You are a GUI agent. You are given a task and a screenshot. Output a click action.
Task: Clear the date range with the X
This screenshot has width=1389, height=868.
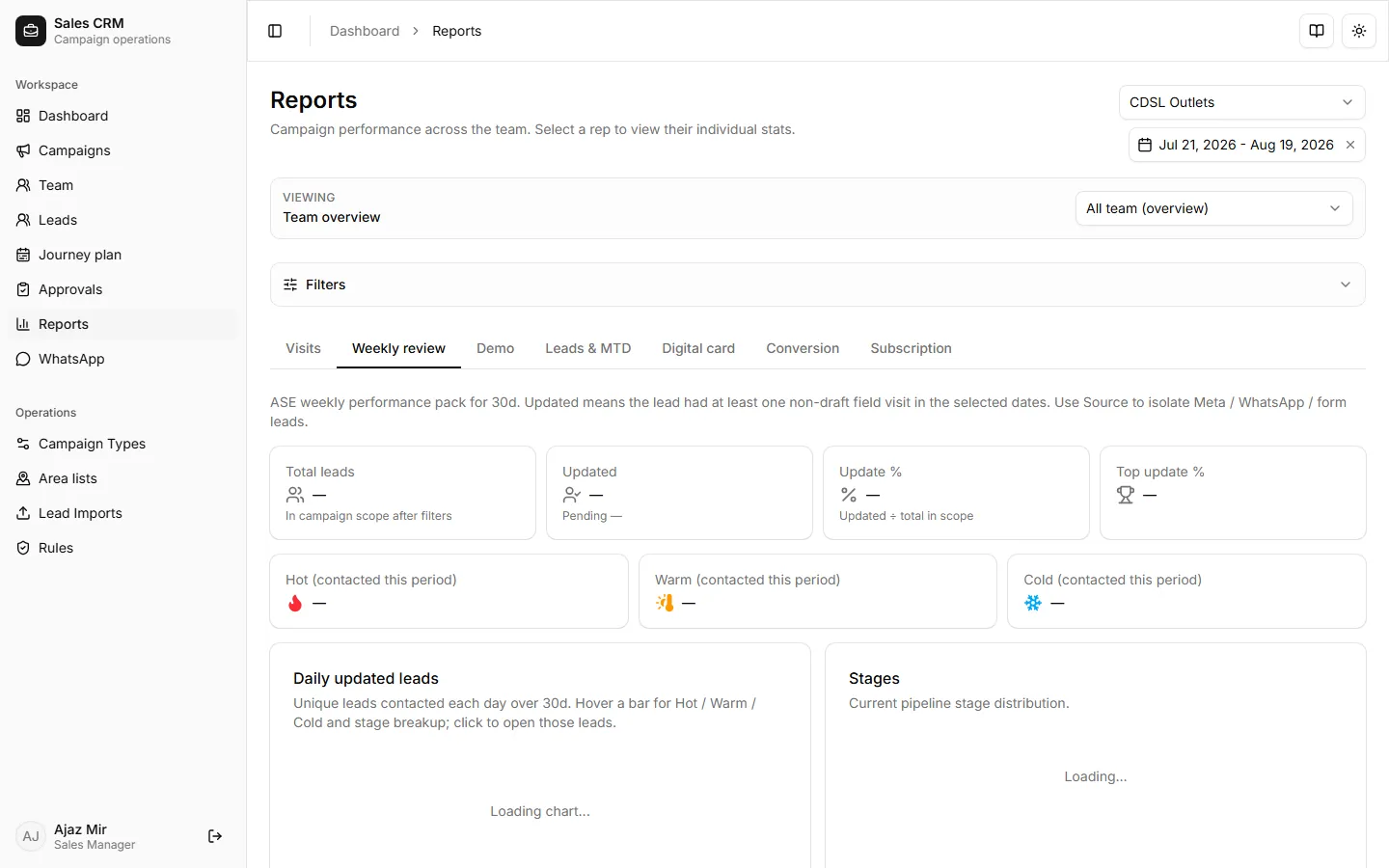pos(1350,145)
